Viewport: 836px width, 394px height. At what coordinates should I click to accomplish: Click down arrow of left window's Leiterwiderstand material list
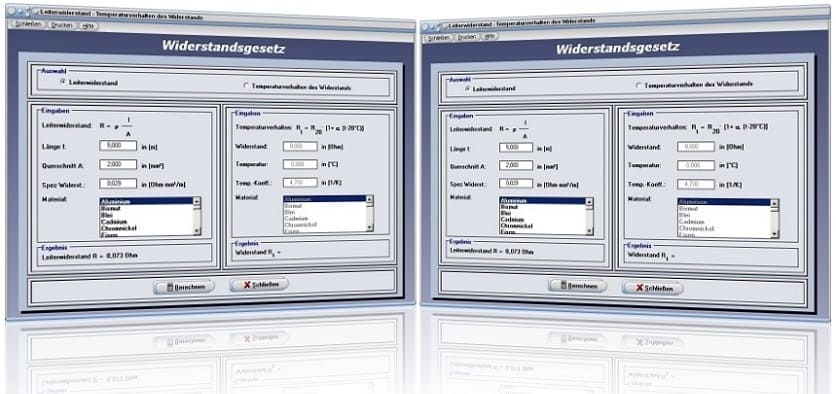tap(197, 230)
